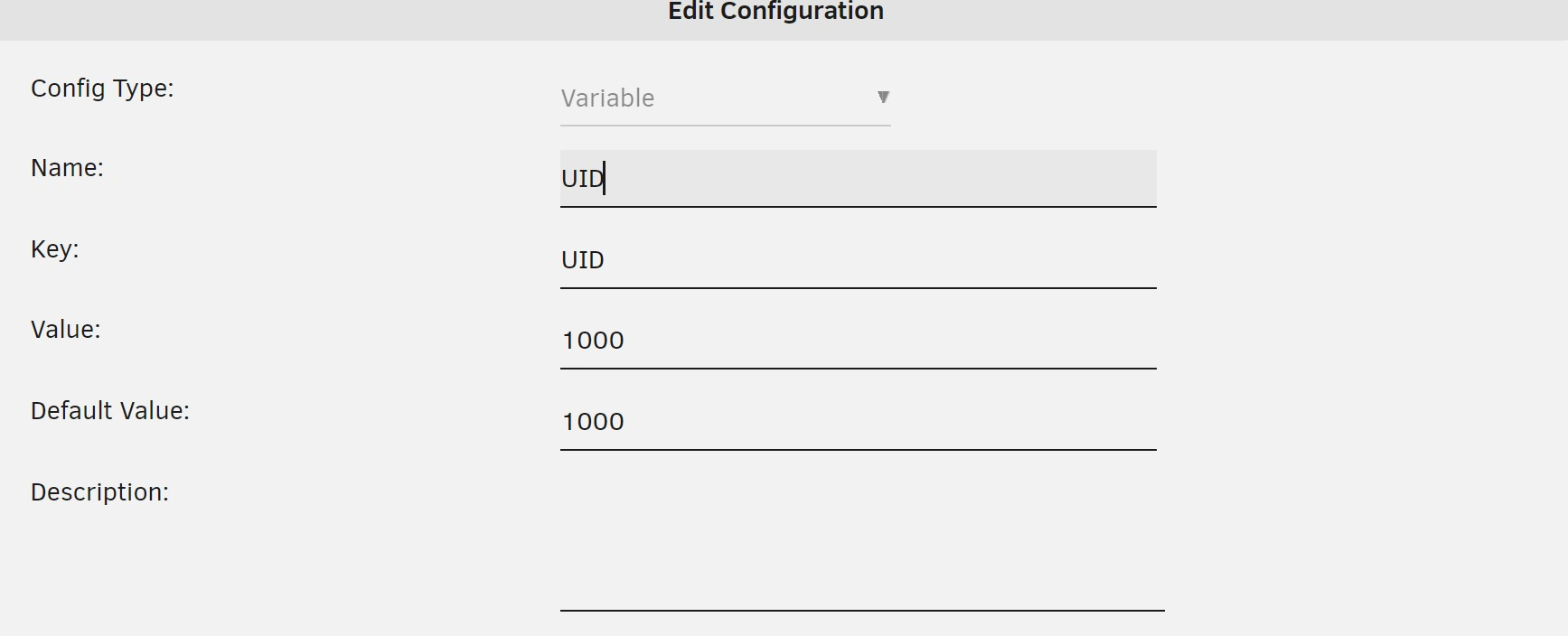The width and height of the screenshot is (1568, 636).
Task: Click the 1000 text in Default Value field
Action: tap(593, 422)
